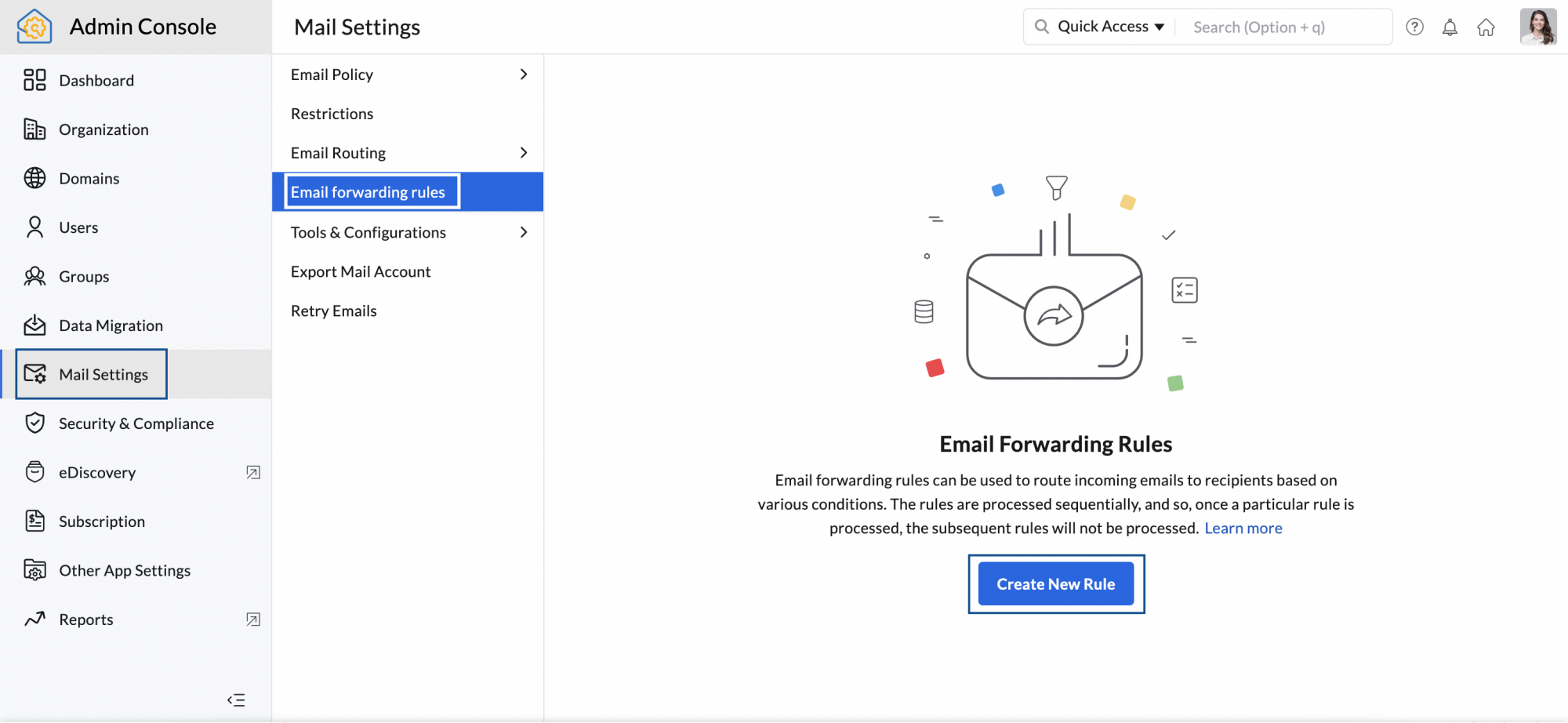Click the notifications bell icon
The height and width of the screenshot is (723, 1568).
tap(1450, 27)
